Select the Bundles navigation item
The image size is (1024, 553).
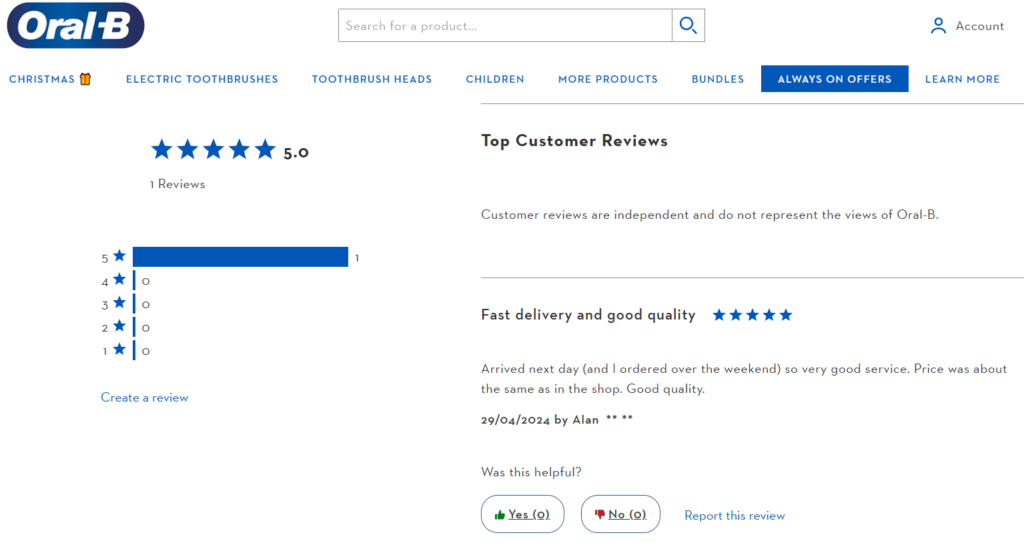[718, 79]
